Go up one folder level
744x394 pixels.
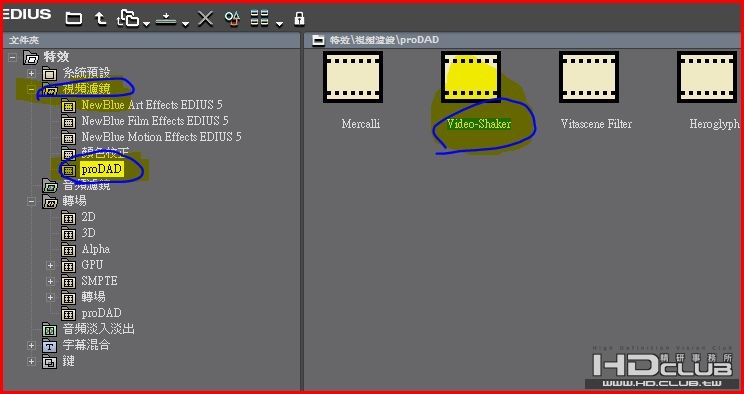[x=100, y=19]
